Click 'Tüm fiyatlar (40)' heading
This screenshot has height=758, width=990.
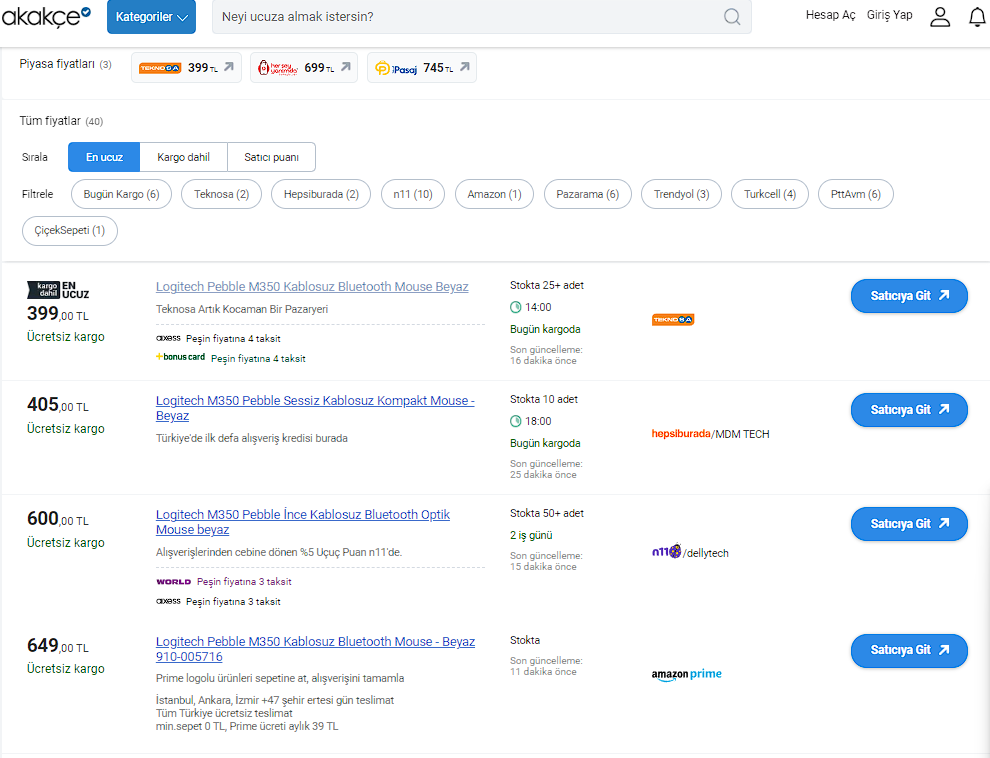(x=61, y=121)
